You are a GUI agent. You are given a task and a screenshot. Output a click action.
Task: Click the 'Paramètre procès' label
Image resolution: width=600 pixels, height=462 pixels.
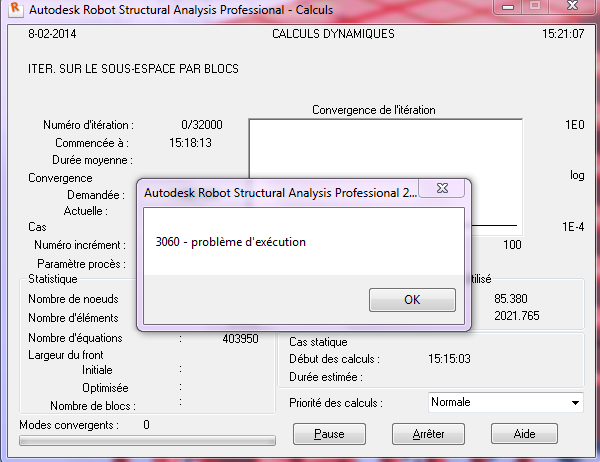[81, 264]
